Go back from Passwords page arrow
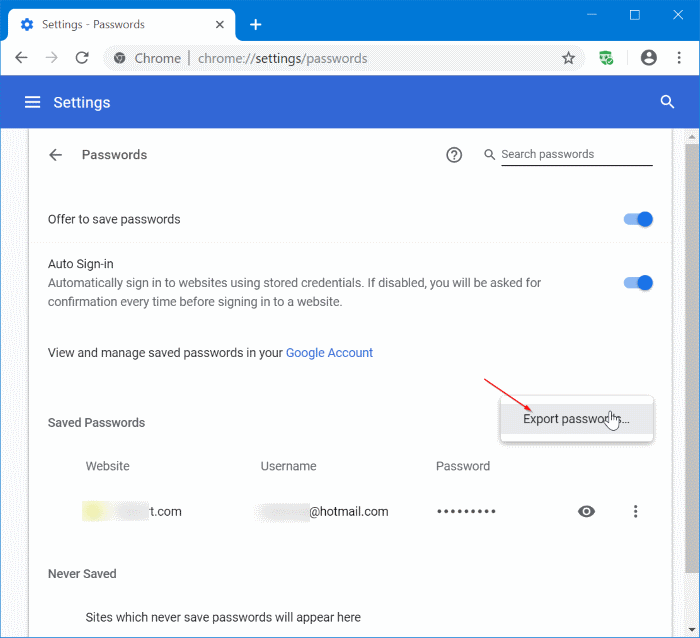The height and width of the screenshot is (638, 700). (x=55, y=155)
